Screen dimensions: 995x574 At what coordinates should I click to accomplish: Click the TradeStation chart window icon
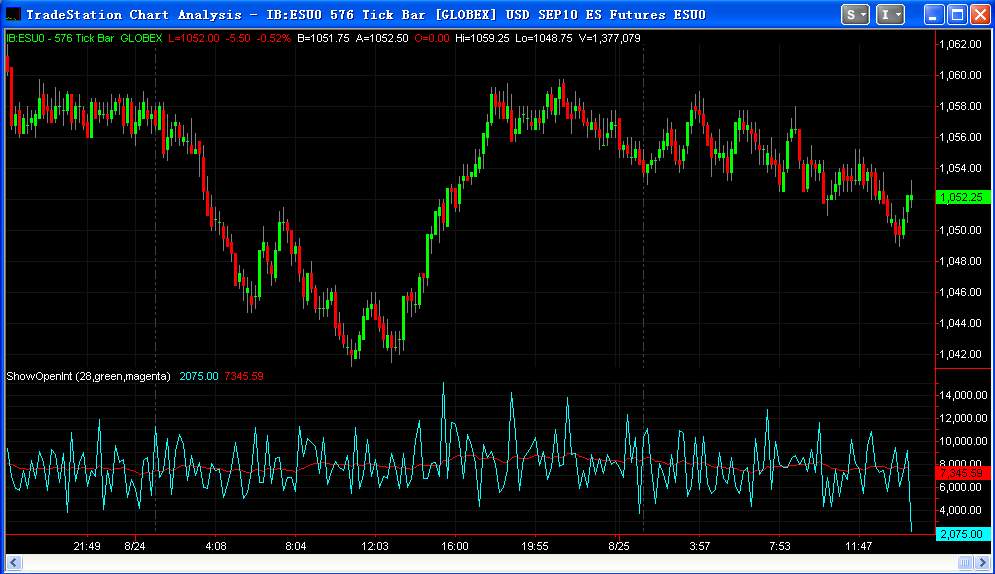[12, 14]
